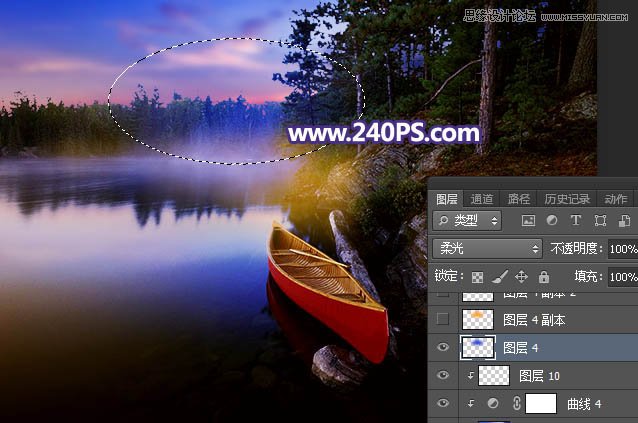
Task: Show the hidden 图层 4 副本 layer
Action: (x=443, y=319)
